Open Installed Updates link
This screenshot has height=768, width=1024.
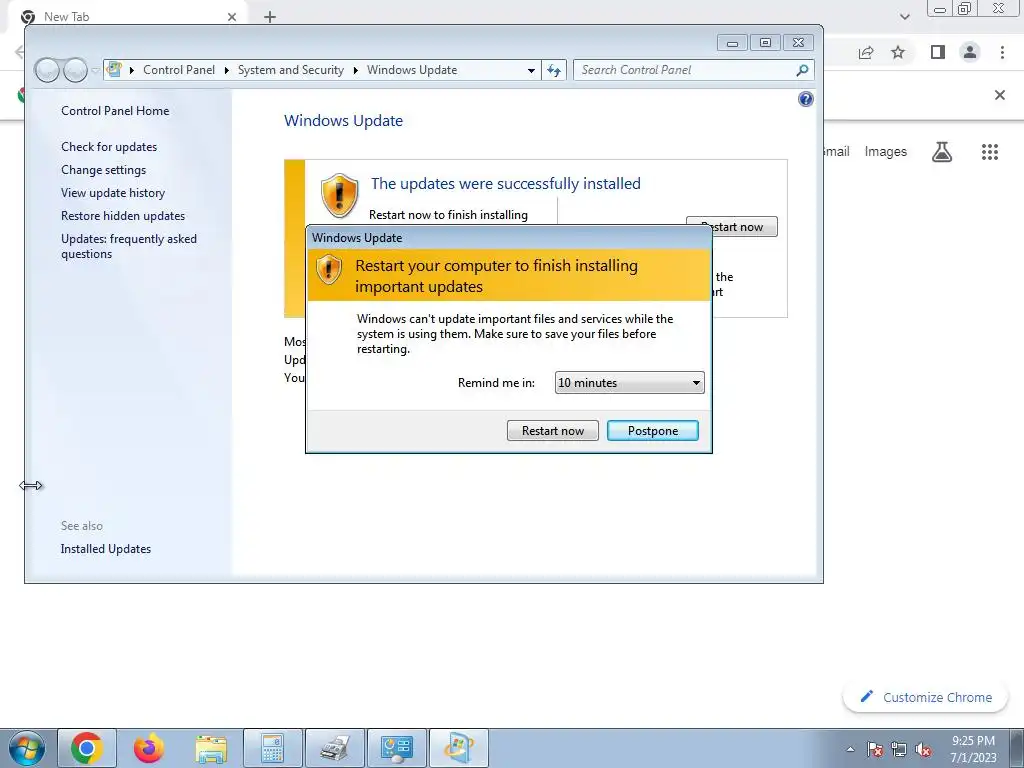pyautogui.click(x=106, y=549)
